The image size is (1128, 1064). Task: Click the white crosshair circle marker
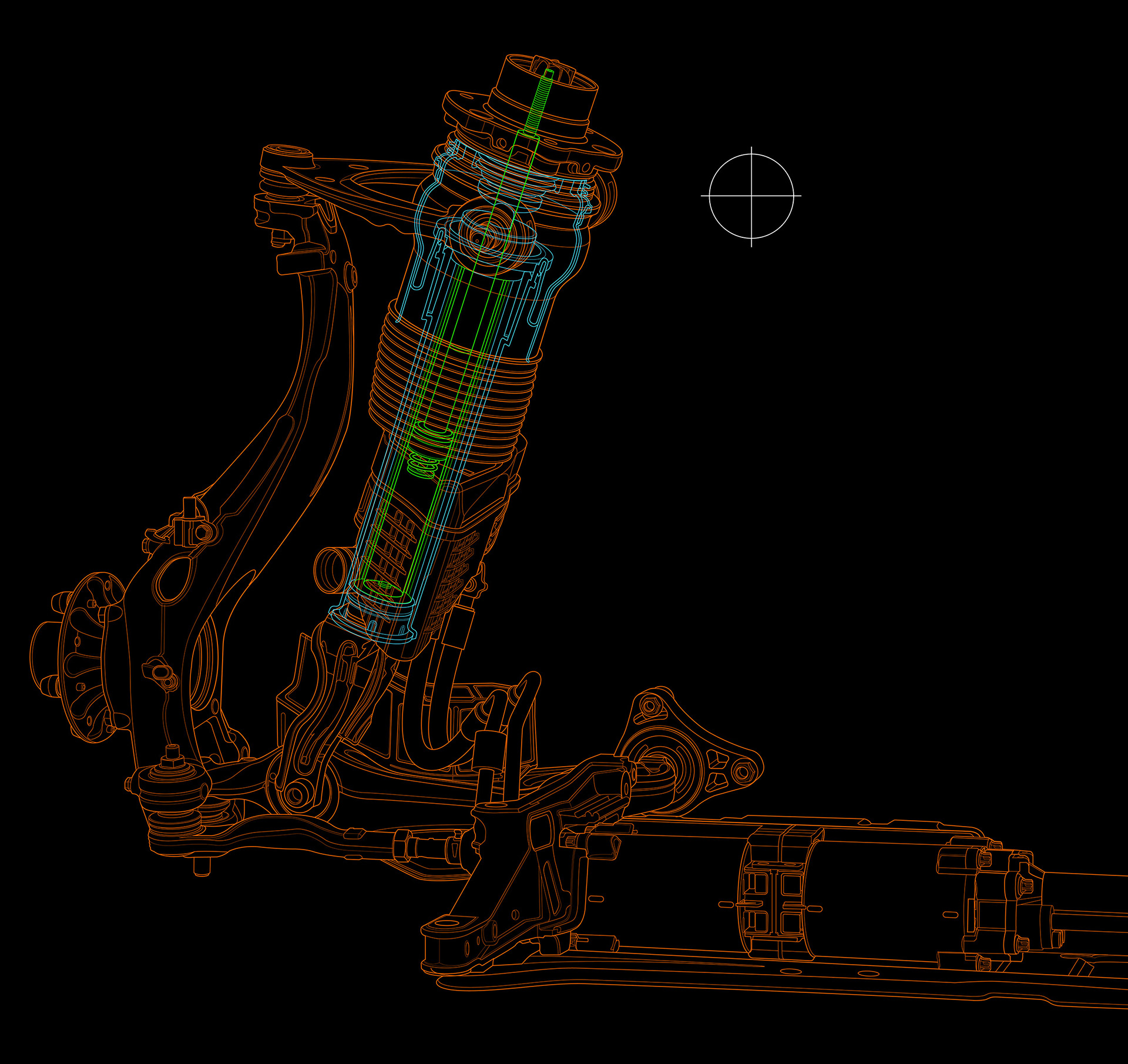coord(751,196)
